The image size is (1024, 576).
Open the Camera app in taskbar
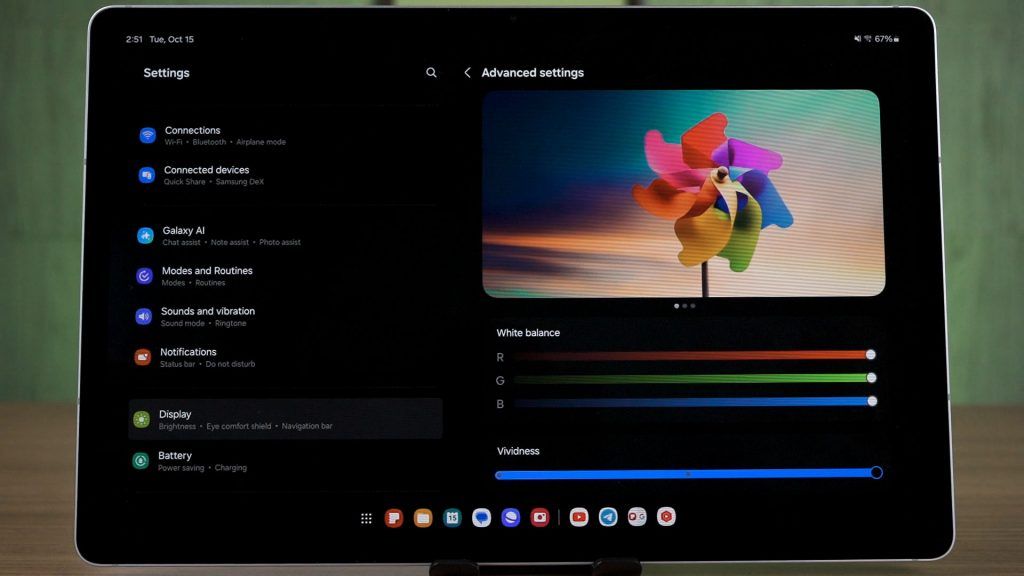point(539,518)
